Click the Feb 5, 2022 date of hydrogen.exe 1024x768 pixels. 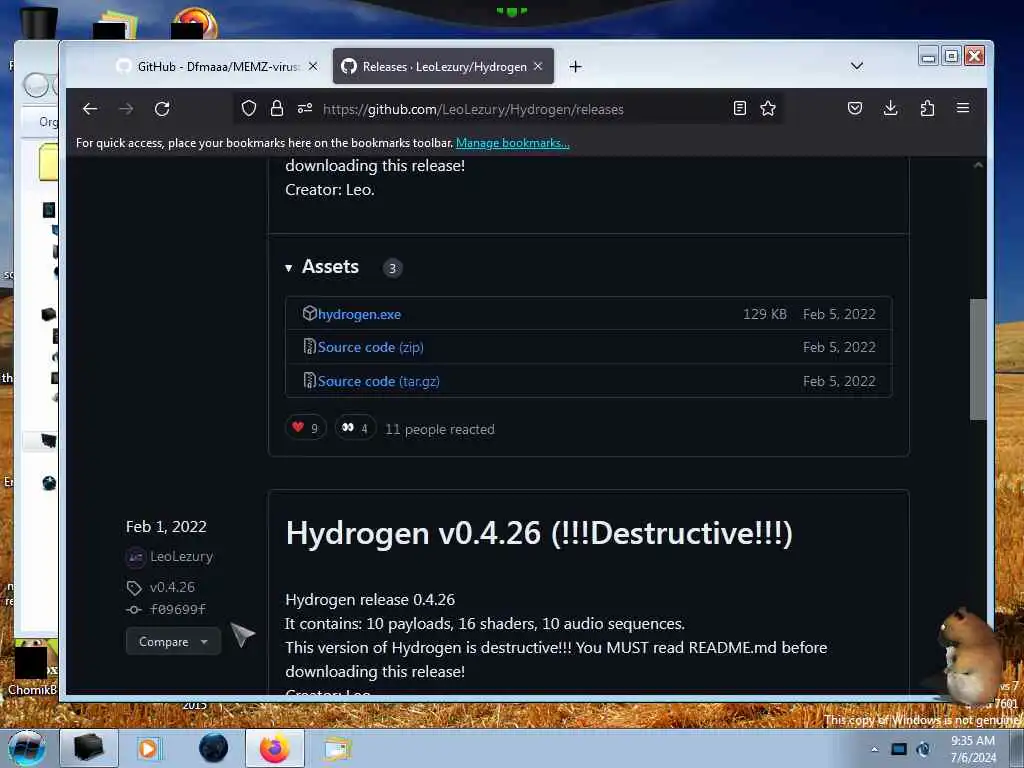click(x=839, y=314)
